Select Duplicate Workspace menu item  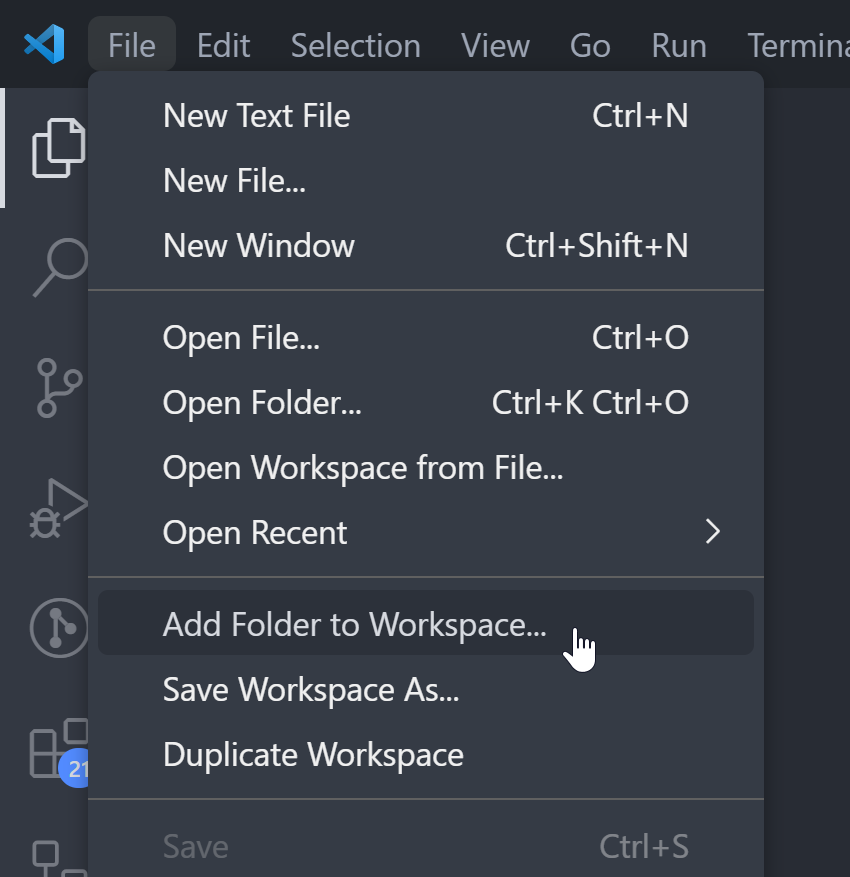pyautogui.click(x=313, y=754)
